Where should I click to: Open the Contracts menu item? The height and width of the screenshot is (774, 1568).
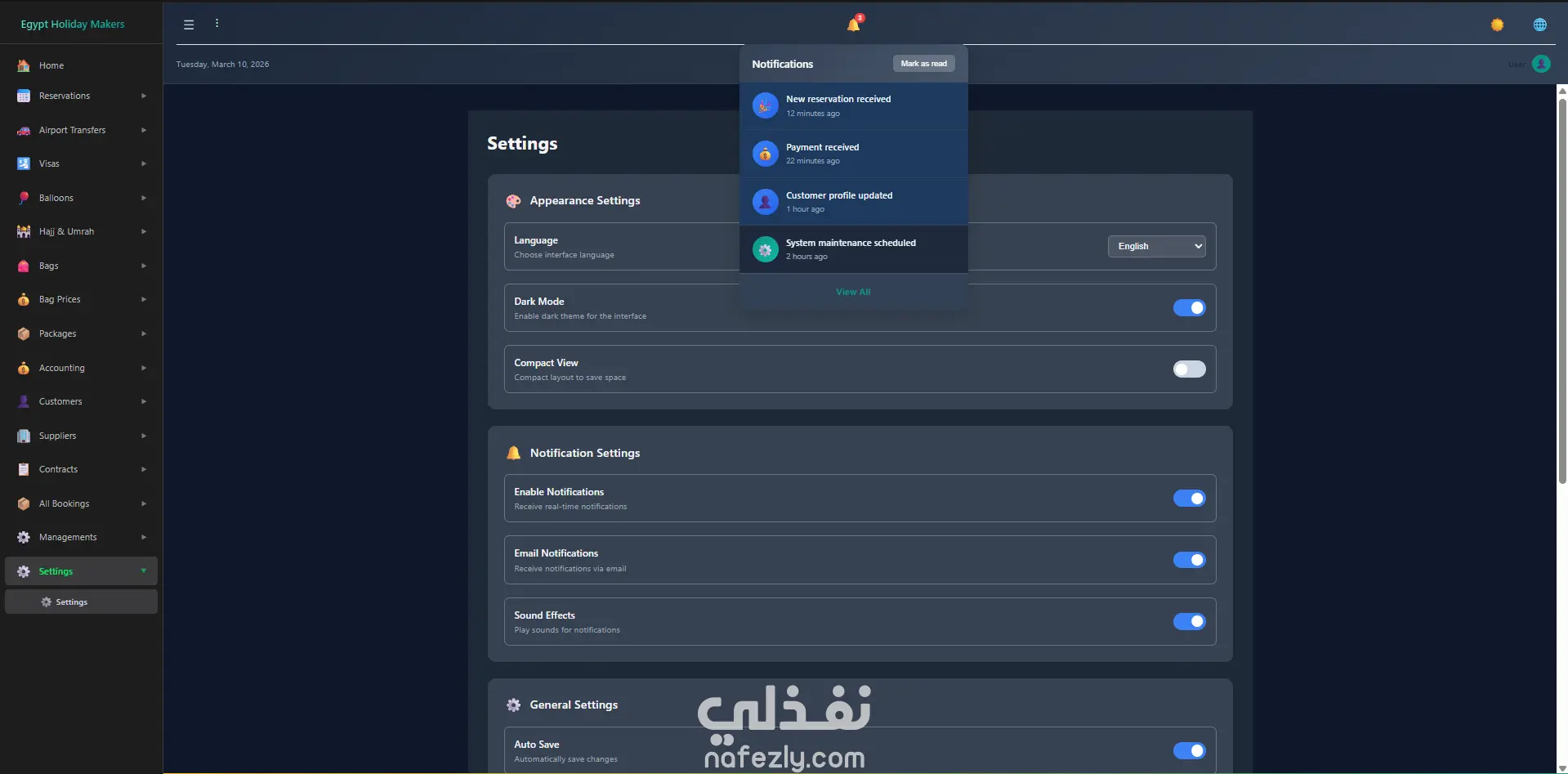(81, 469)
